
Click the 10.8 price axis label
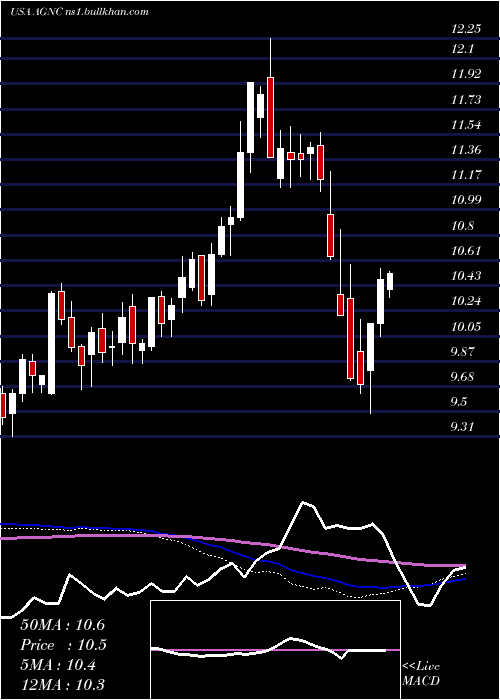pyautogui.click(x=462, y=225)
